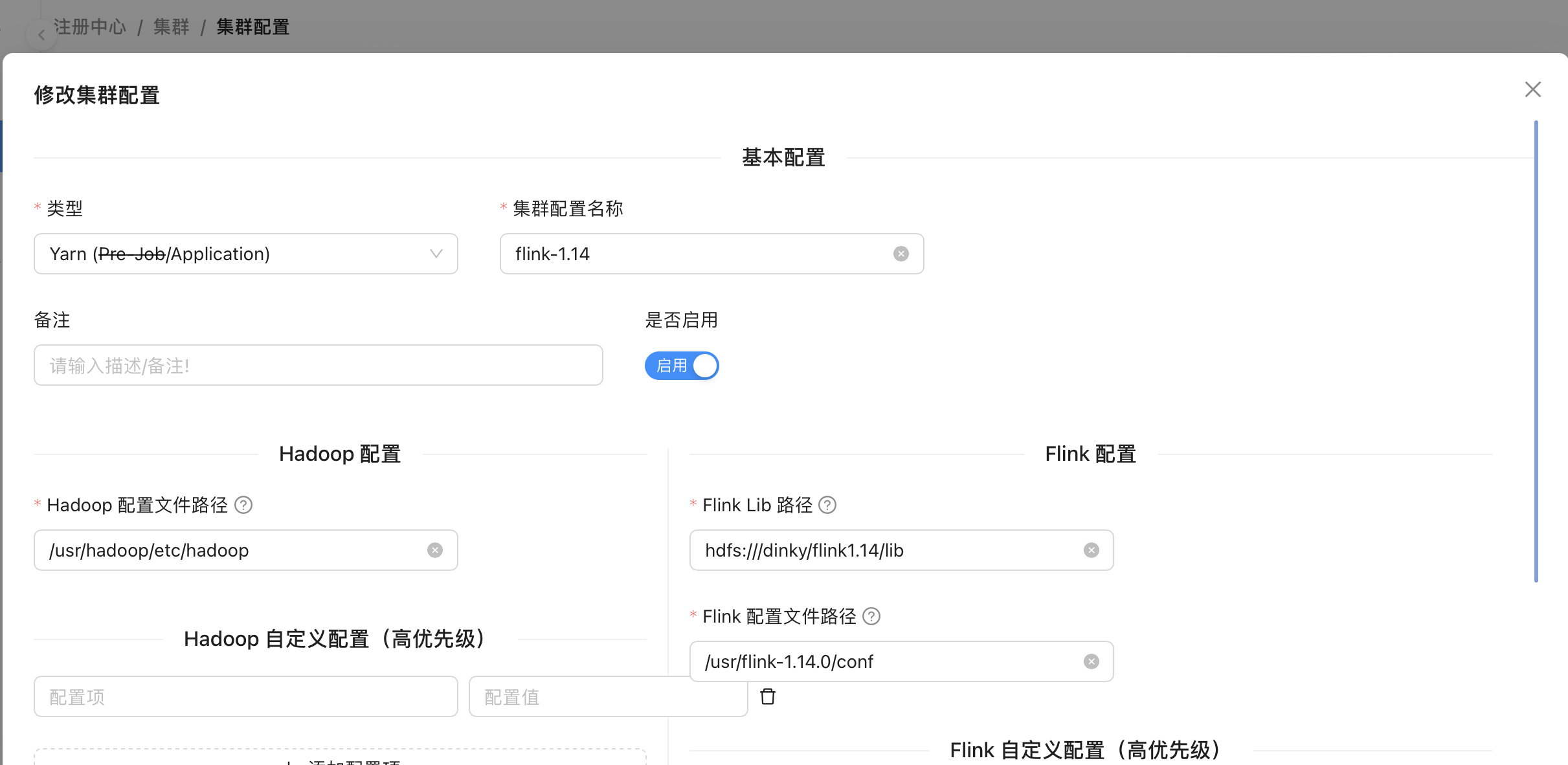This screenshot has width=1568, height=765.
Task: Go to 集群 breadcrumb
Action: pyautogui.click(x=171, y=27)
